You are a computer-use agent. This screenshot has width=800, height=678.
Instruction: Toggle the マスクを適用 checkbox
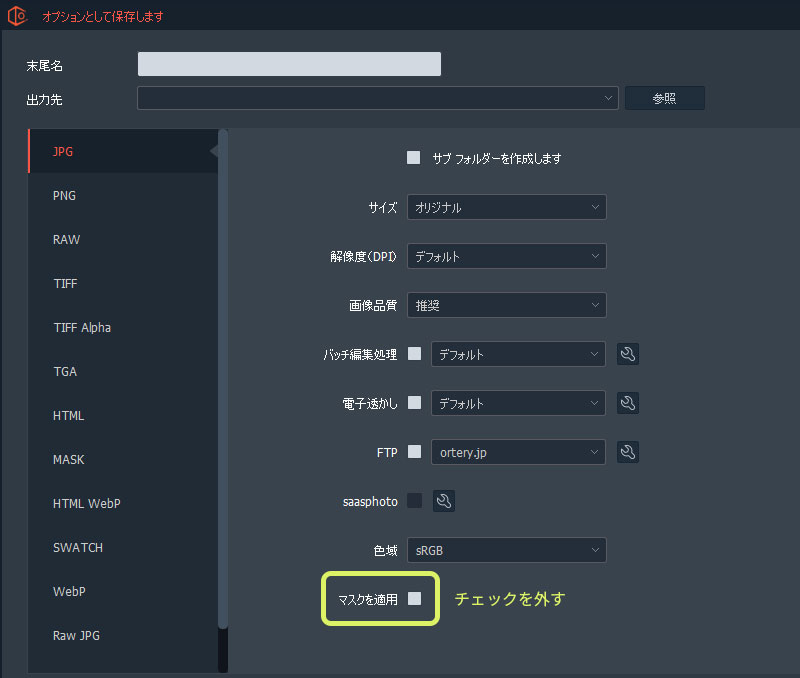coord(414,598)
